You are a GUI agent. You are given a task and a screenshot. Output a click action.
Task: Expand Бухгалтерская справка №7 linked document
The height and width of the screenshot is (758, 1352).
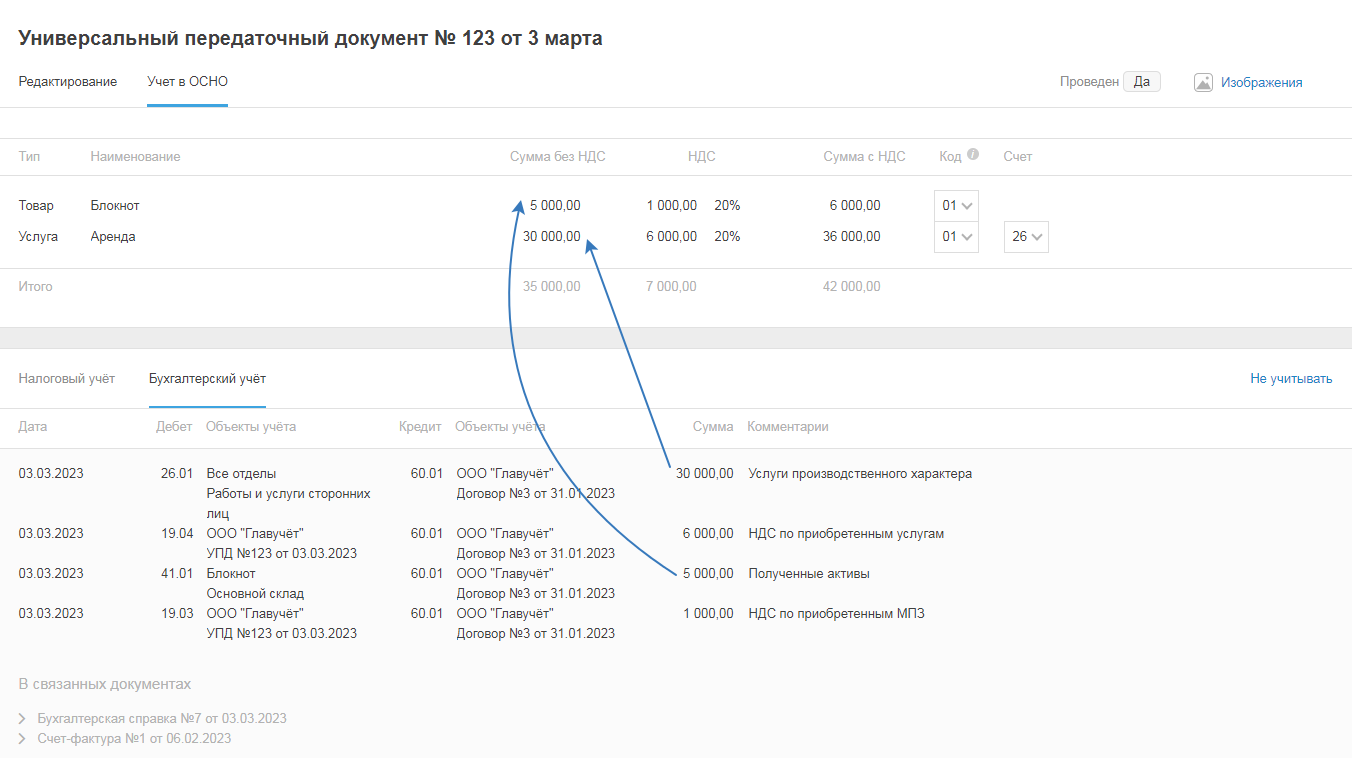point(161,718)
